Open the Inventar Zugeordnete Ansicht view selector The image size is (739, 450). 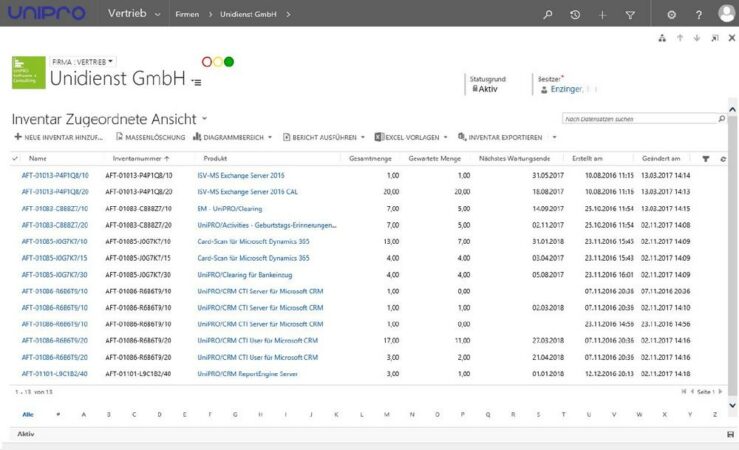(204, 118)
